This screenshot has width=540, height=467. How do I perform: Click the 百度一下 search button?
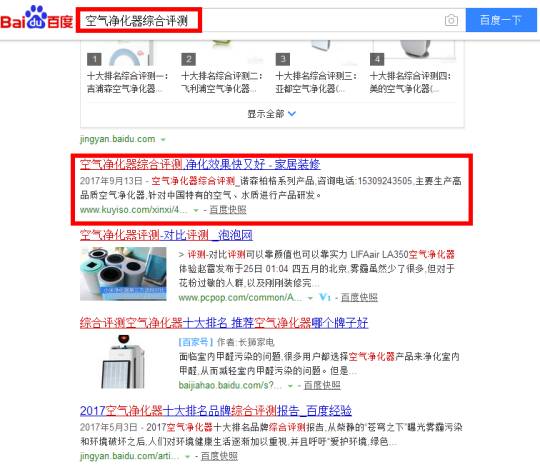[x=501, y=20]
